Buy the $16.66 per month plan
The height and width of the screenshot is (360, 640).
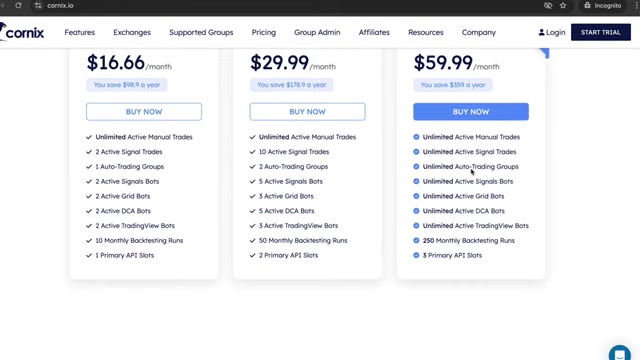click(x=144, y=111)
